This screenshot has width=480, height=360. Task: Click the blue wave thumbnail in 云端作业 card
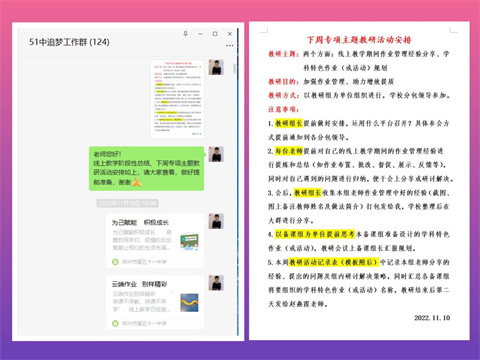point(189,303)
